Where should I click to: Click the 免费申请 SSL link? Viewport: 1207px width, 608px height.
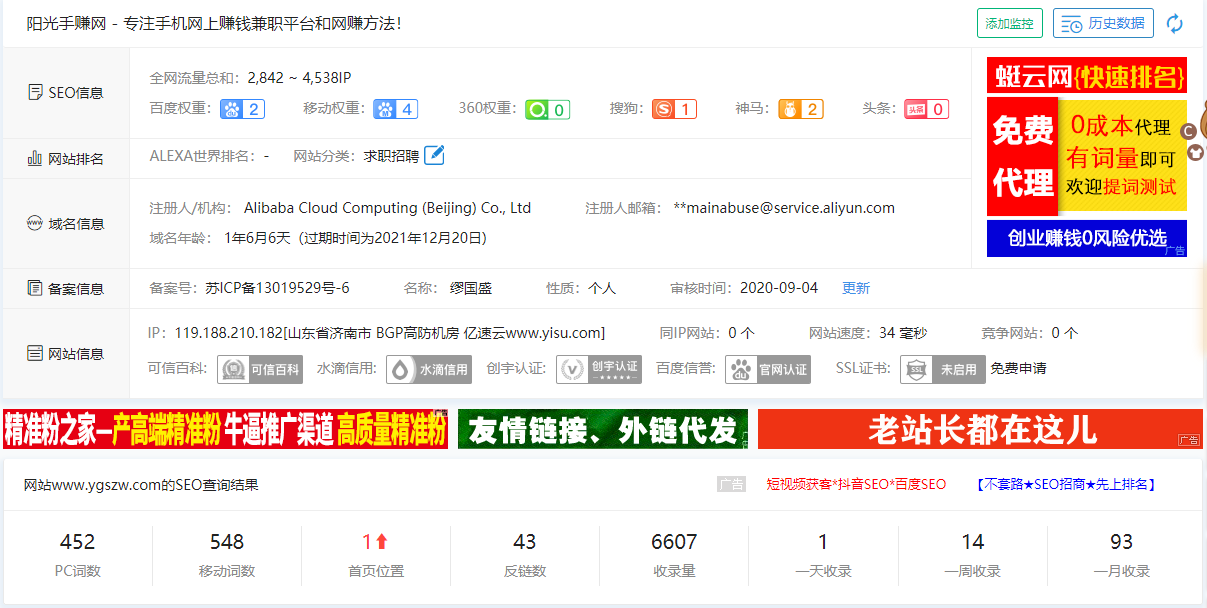click(1018, 368)
